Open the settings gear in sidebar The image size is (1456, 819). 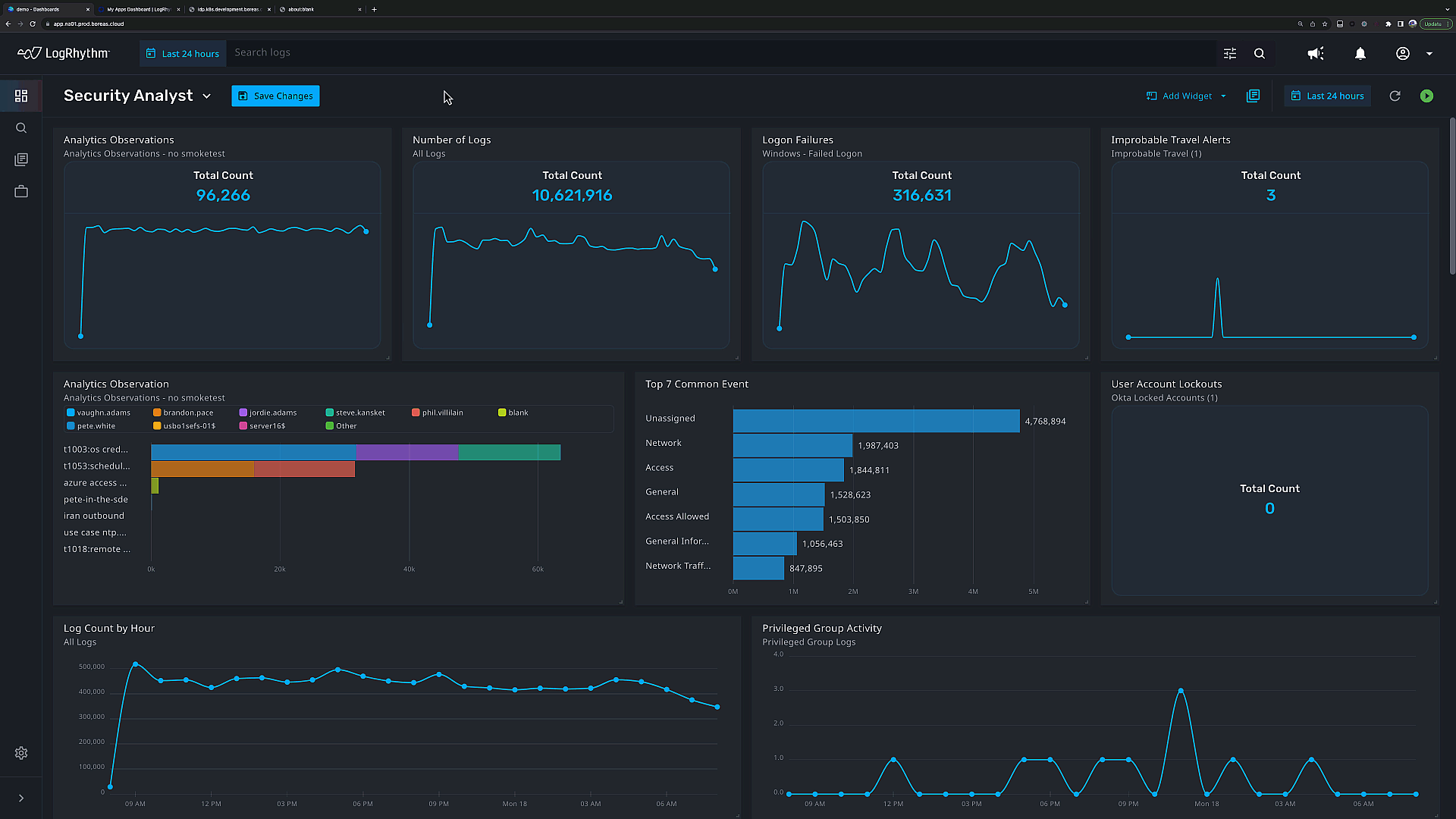click(21, 753)
